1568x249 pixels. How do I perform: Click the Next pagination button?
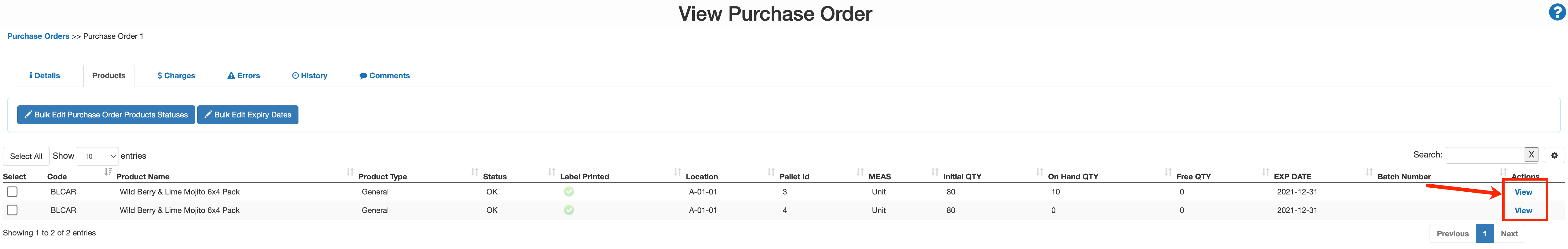pos(1509,233)
